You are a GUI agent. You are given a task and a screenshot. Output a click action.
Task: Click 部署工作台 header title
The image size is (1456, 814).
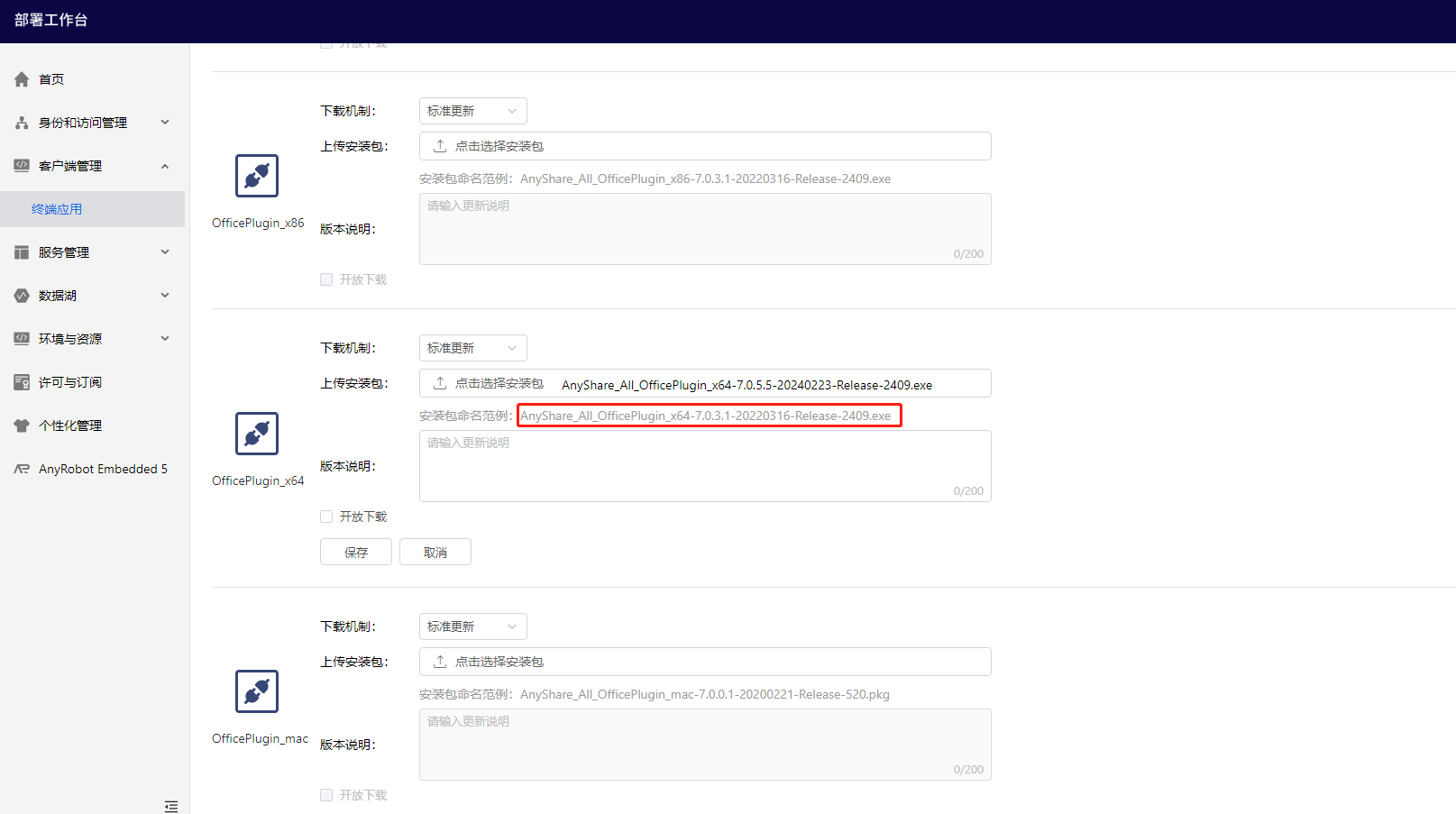point(51,20)
